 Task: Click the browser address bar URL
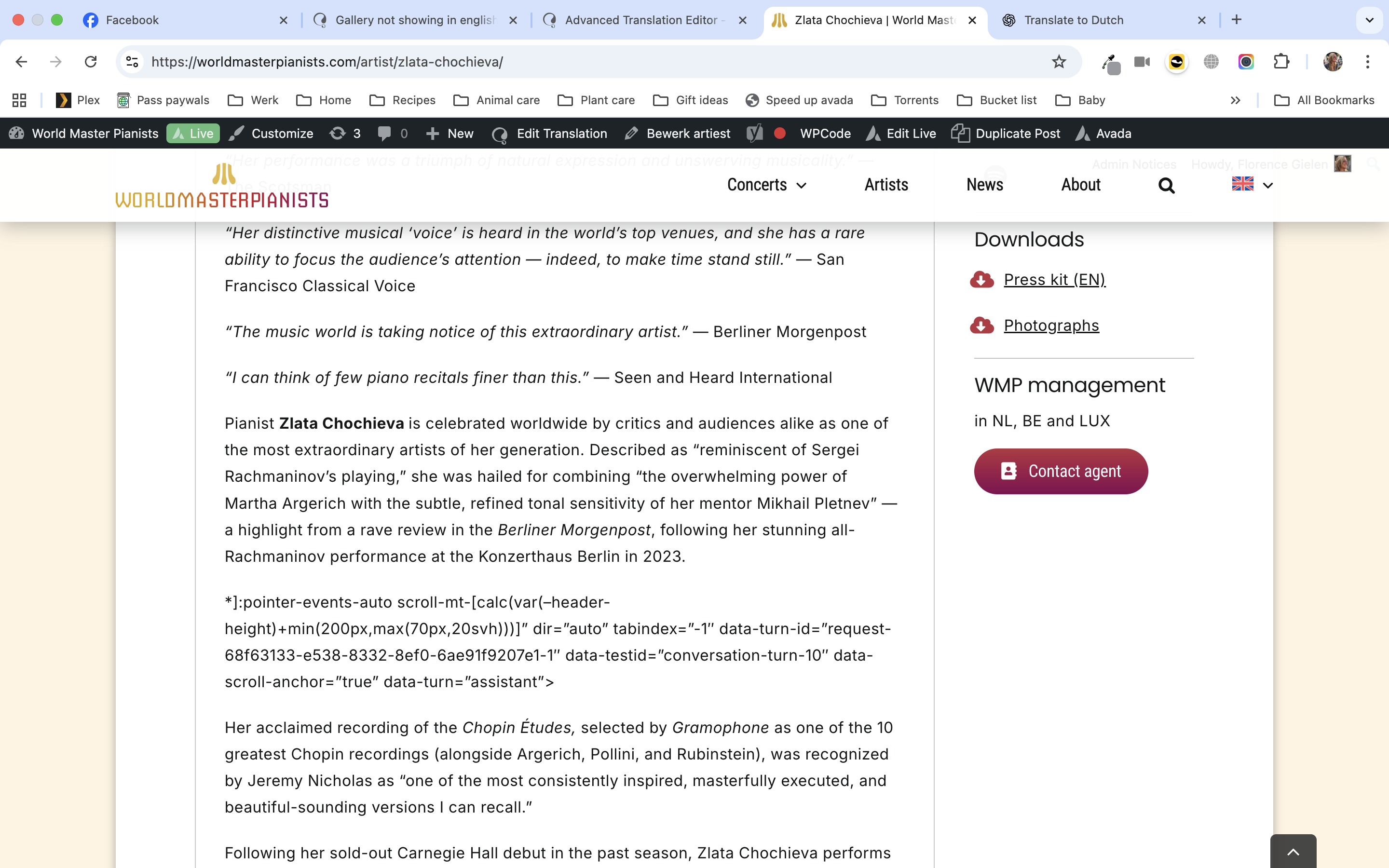327,62
